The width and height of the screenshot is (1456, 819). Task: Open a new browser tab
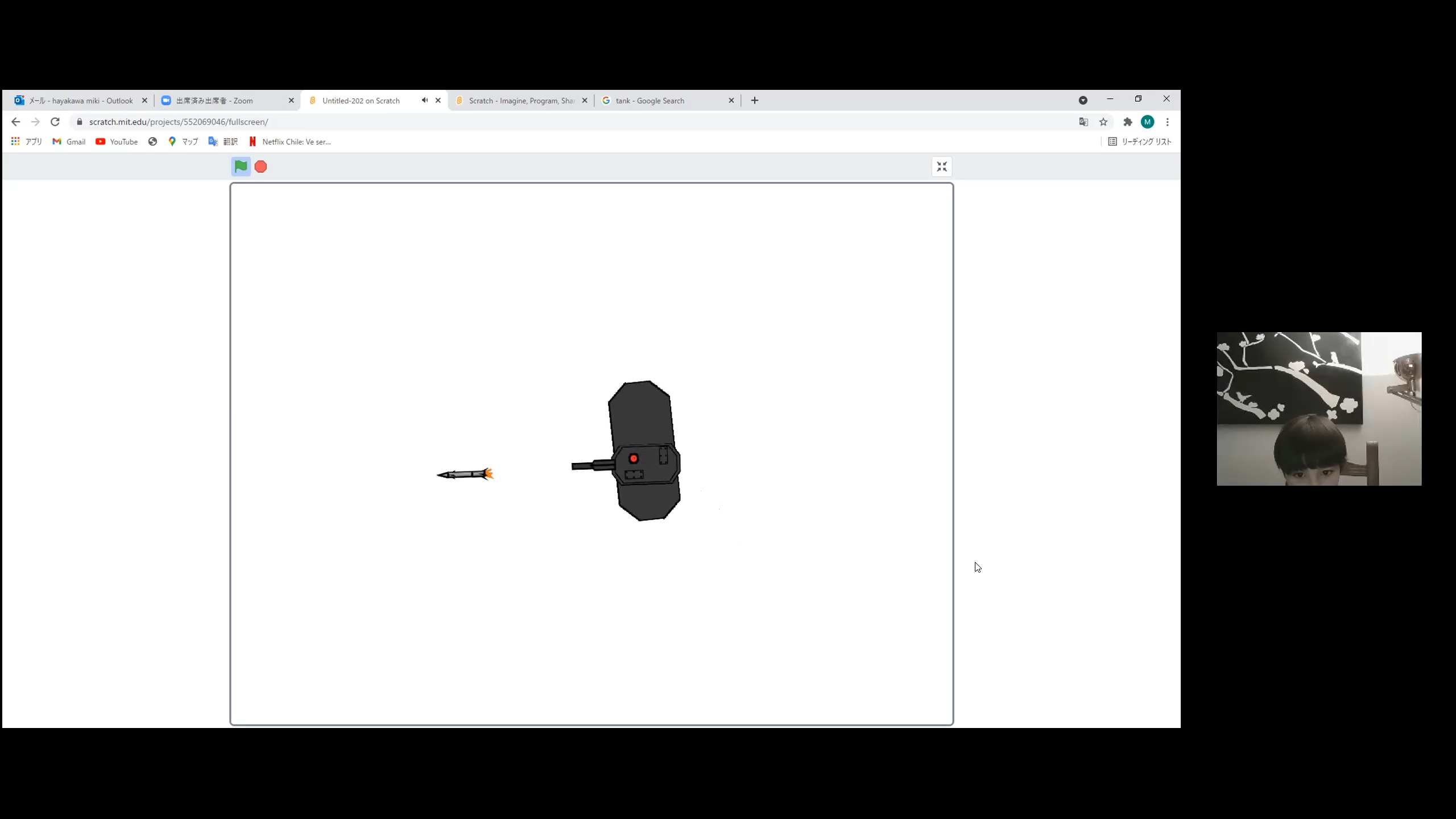click(x=755, y=101)
